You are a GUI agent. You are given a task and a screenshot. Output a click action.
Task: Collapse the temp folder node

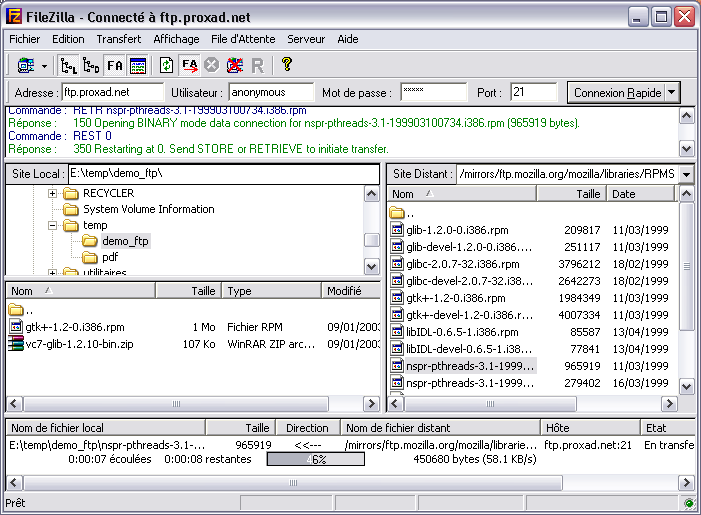coord(52,225)
